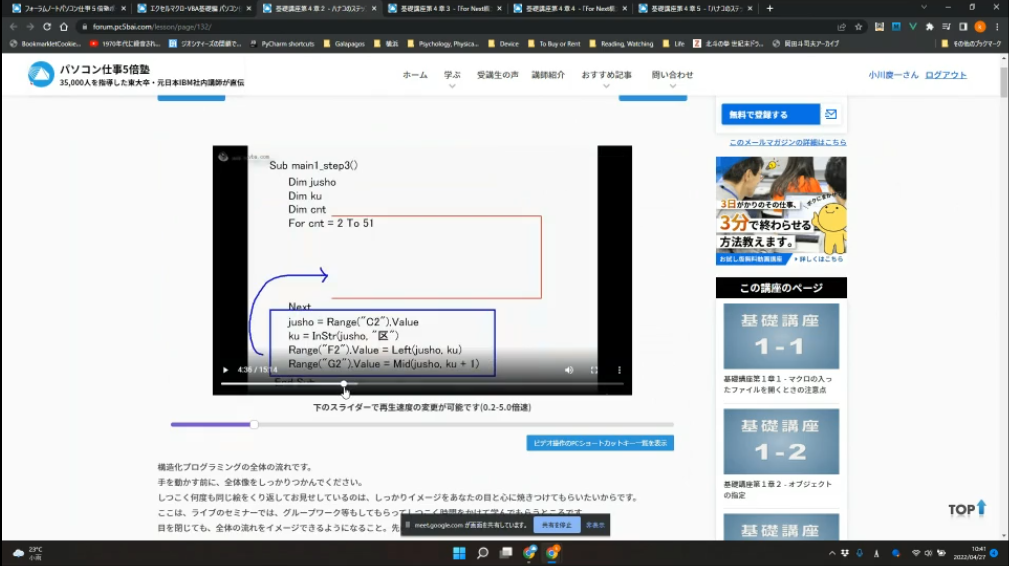1009x566 pixels.
Task: Play the lesson video
Action: pyautogui.click(x=225, y=370)
